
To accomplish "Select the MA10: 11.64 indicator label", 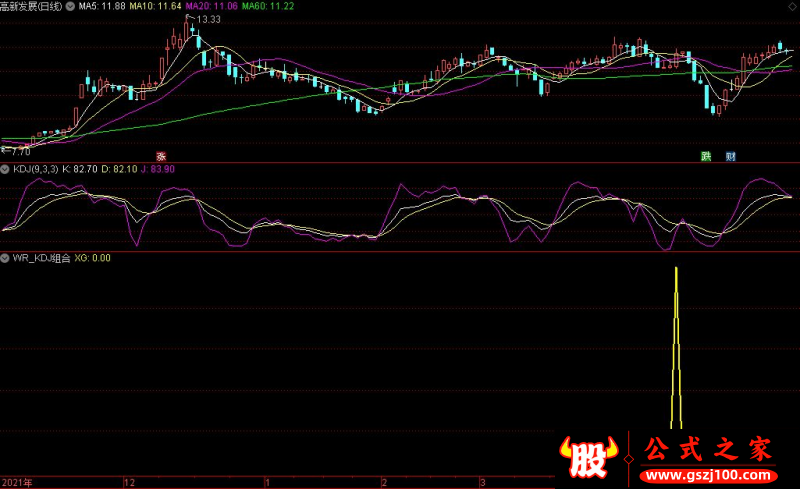I will tap(155, 6).
